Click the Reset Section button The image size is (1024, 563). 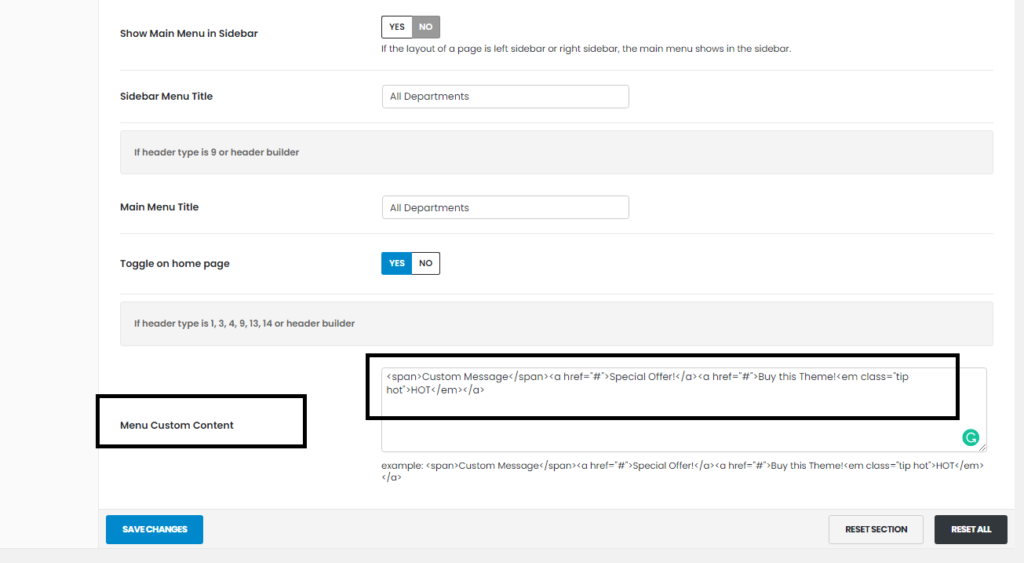(875, 530)
